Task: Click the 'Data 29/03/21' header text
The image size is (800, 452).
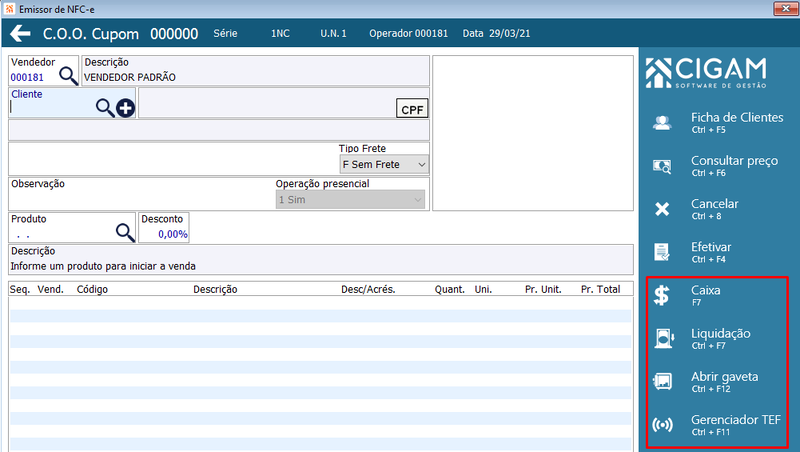Action: [x=496, y=33]
